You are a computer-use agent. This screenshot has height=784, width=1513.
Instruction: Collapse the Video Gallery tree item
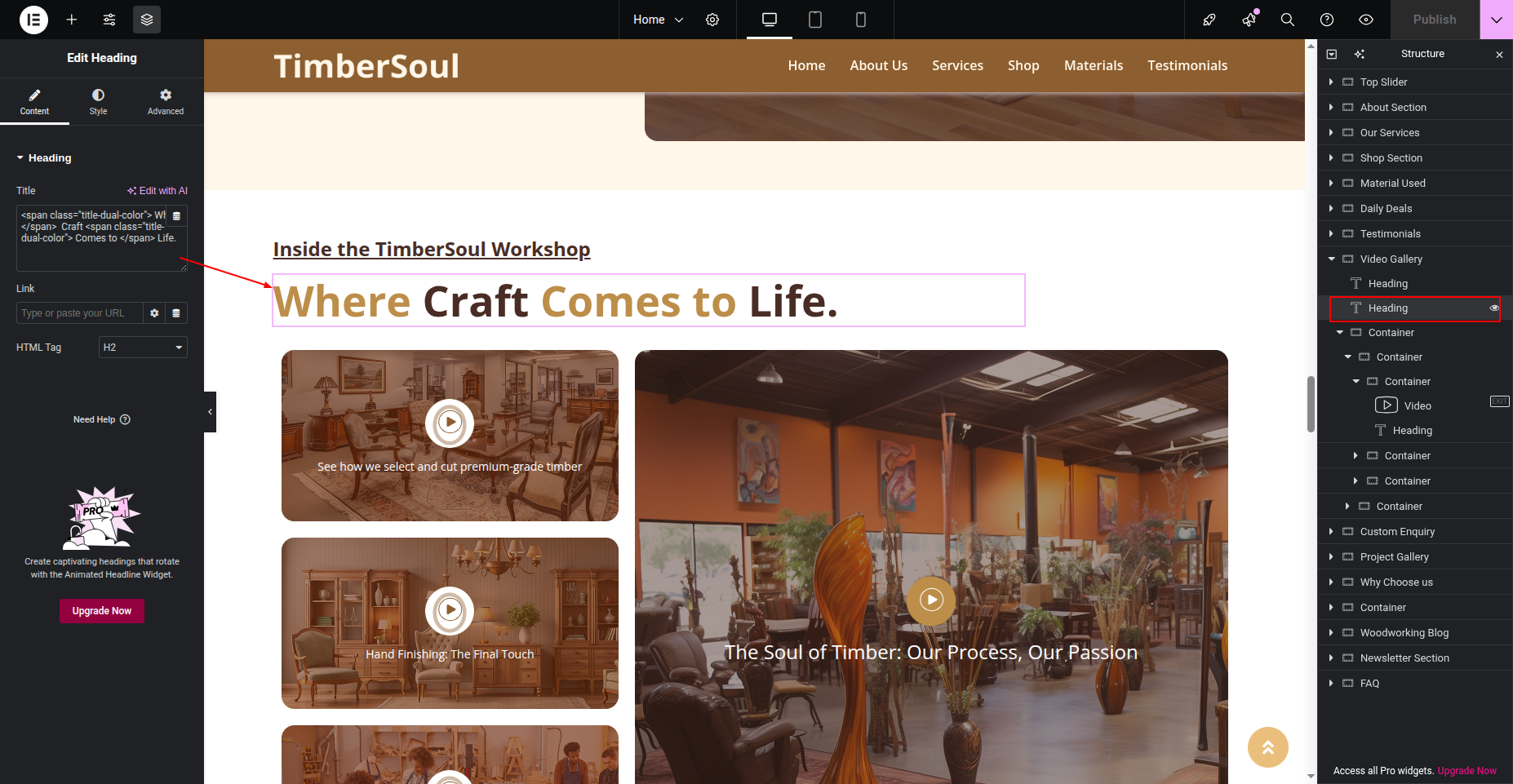tap(1332, 259)
